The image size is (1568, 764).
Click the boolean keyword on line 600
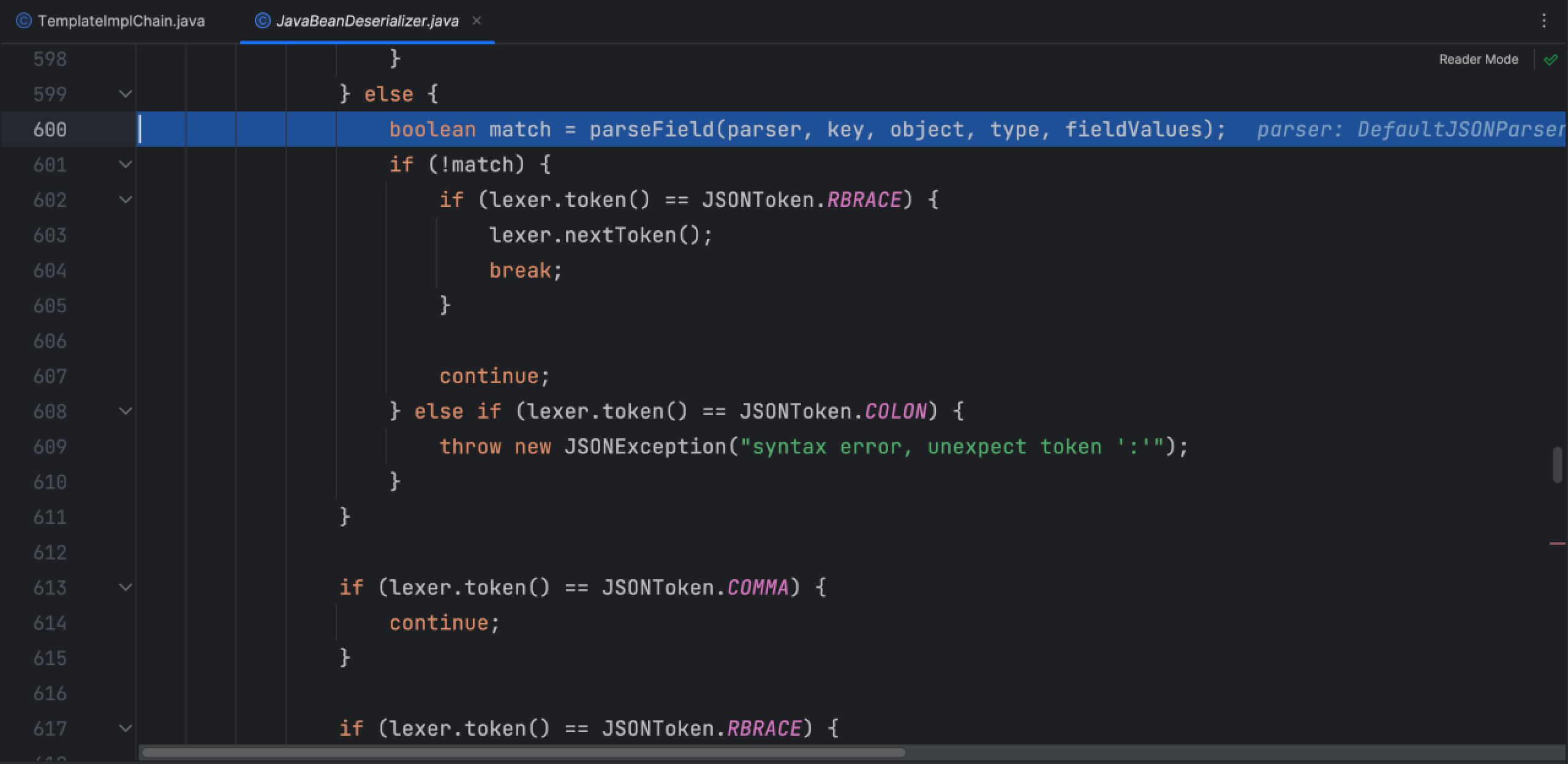click(x=432, y=130)
